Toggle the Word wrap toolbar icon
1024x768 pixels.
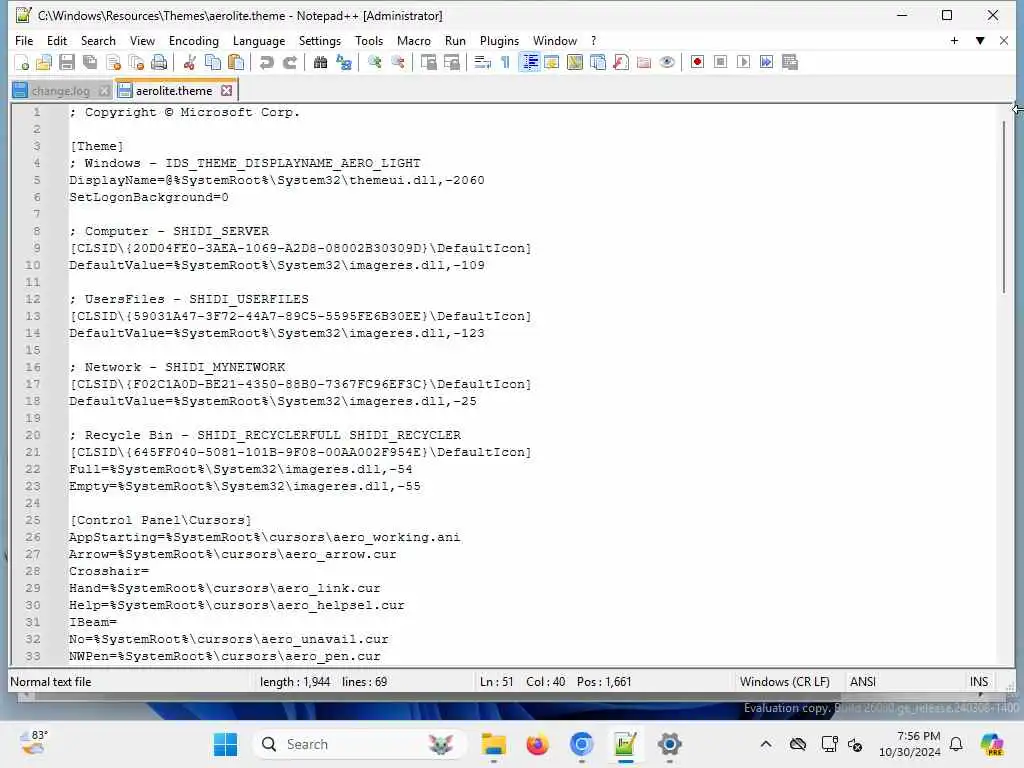coord(483,63)
